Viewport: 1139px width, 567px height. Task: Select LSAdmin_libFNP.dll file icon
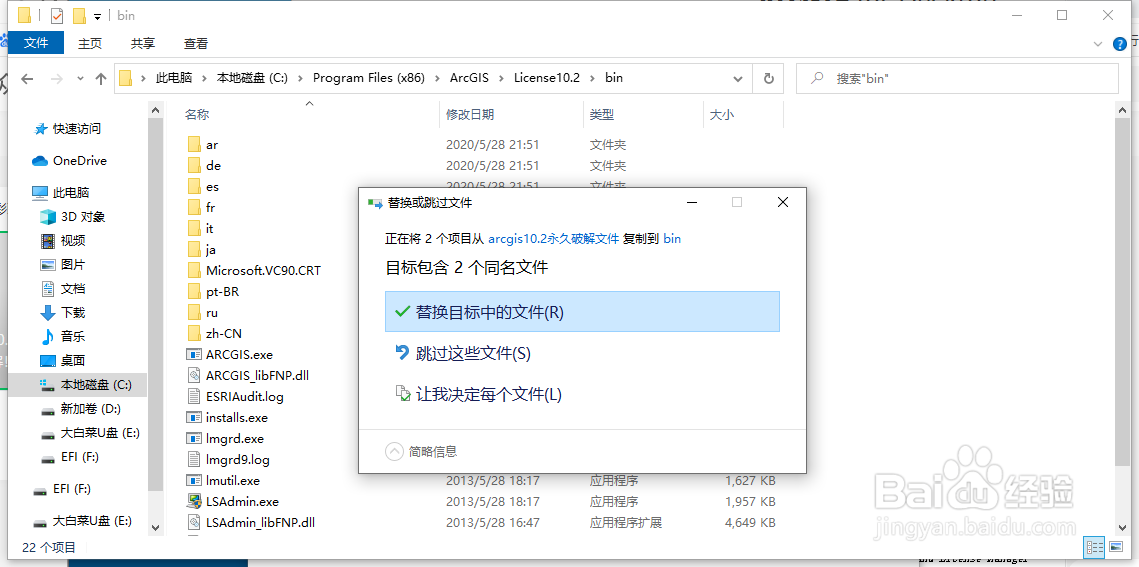tap(193, 523)
